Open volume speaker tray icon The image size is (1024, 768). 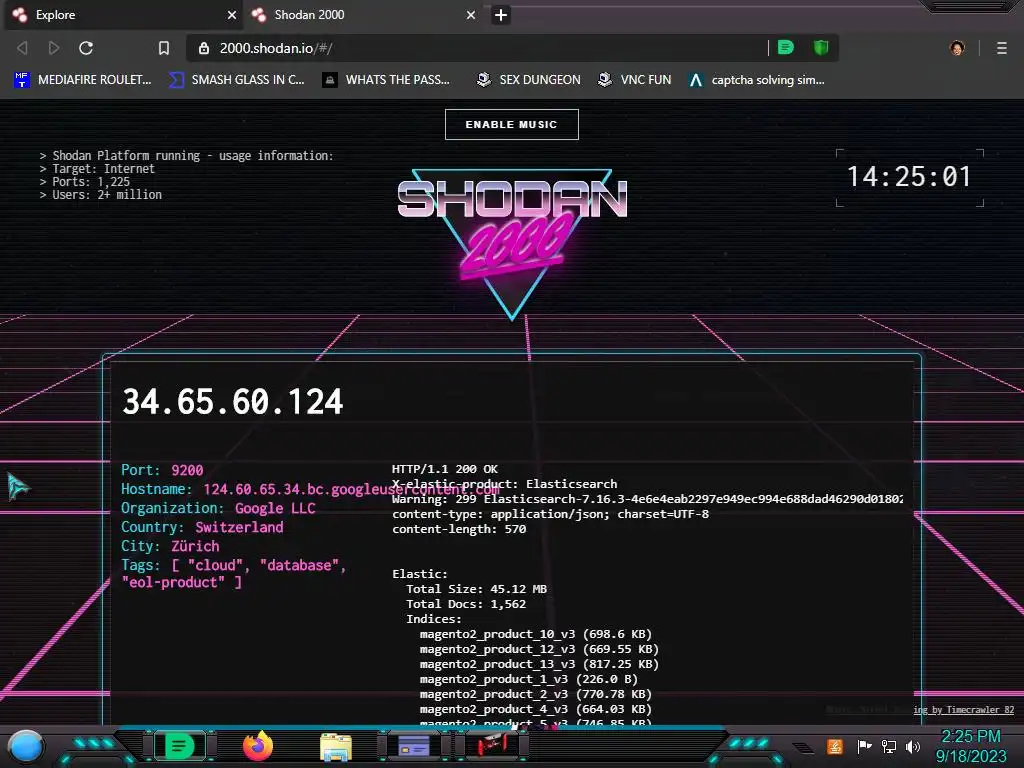pyautogui.click(x=913, y=746)
